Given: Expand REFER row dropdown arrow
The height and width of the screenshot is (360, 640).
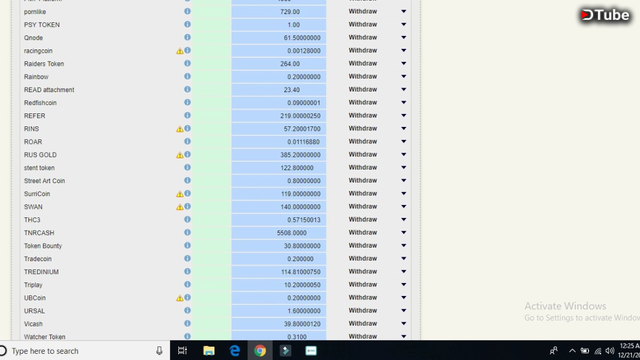Looking at the screenshot, I should pos(404,116).
